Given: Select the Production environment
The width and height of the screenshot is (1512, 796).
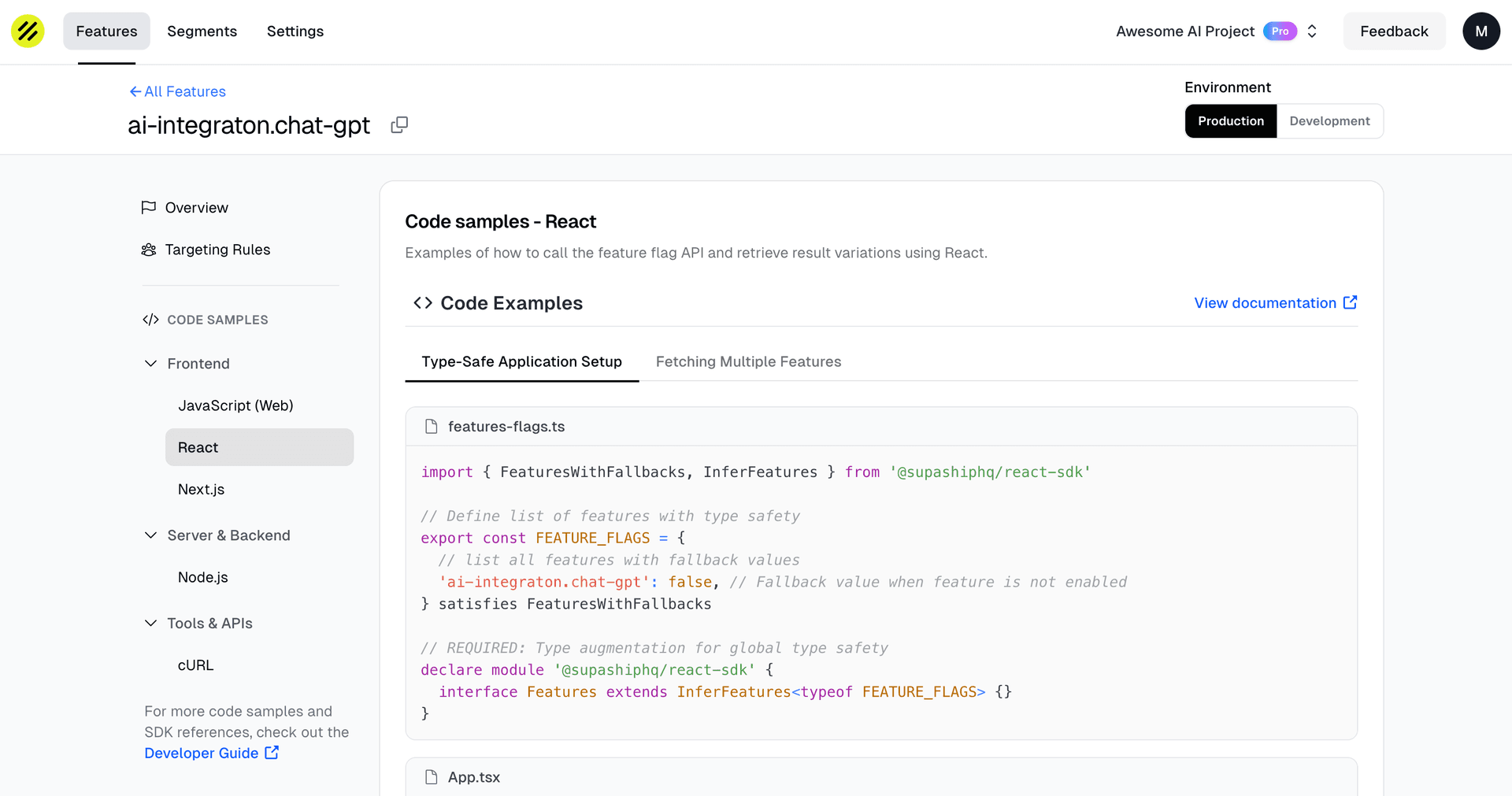Looking at the screenshot, I should point(1231,120).
